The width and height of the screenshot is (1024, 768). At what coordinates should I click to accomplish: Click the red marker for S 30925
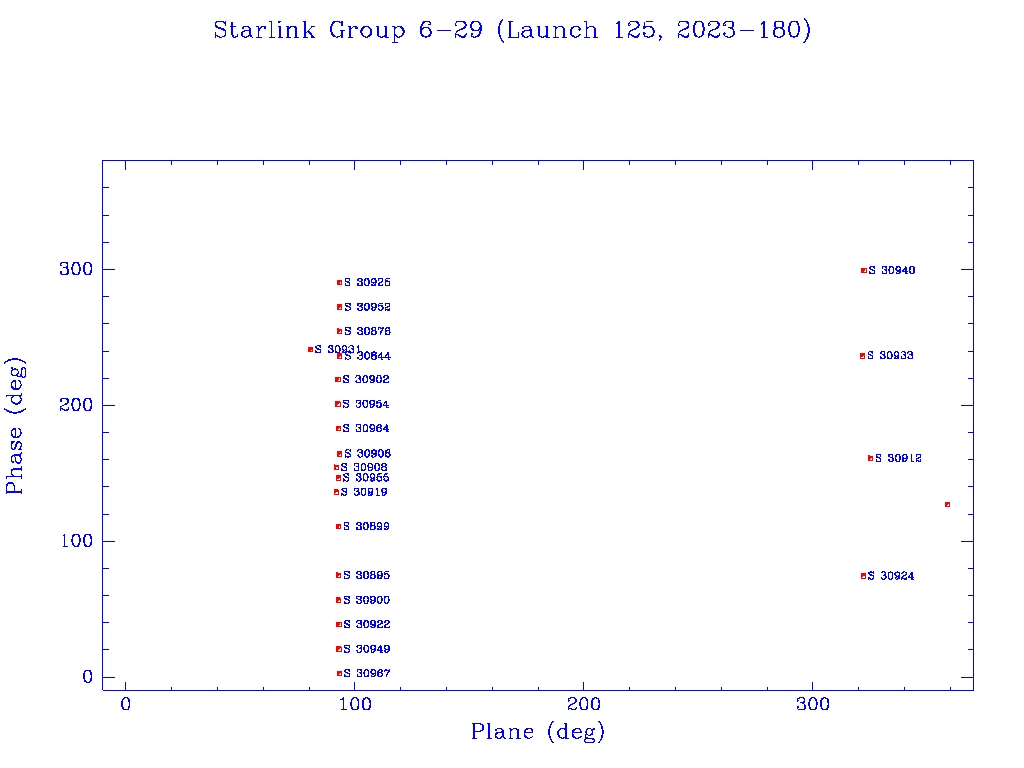point(339,283)
